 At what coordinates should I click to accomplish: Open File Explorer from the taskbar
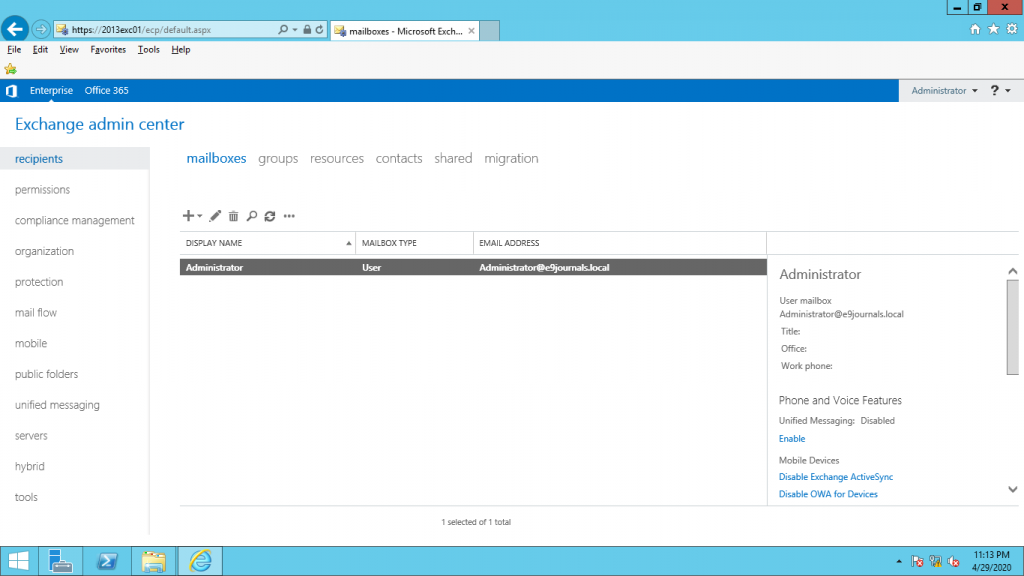pyautogui.click(x=153, y=561)
